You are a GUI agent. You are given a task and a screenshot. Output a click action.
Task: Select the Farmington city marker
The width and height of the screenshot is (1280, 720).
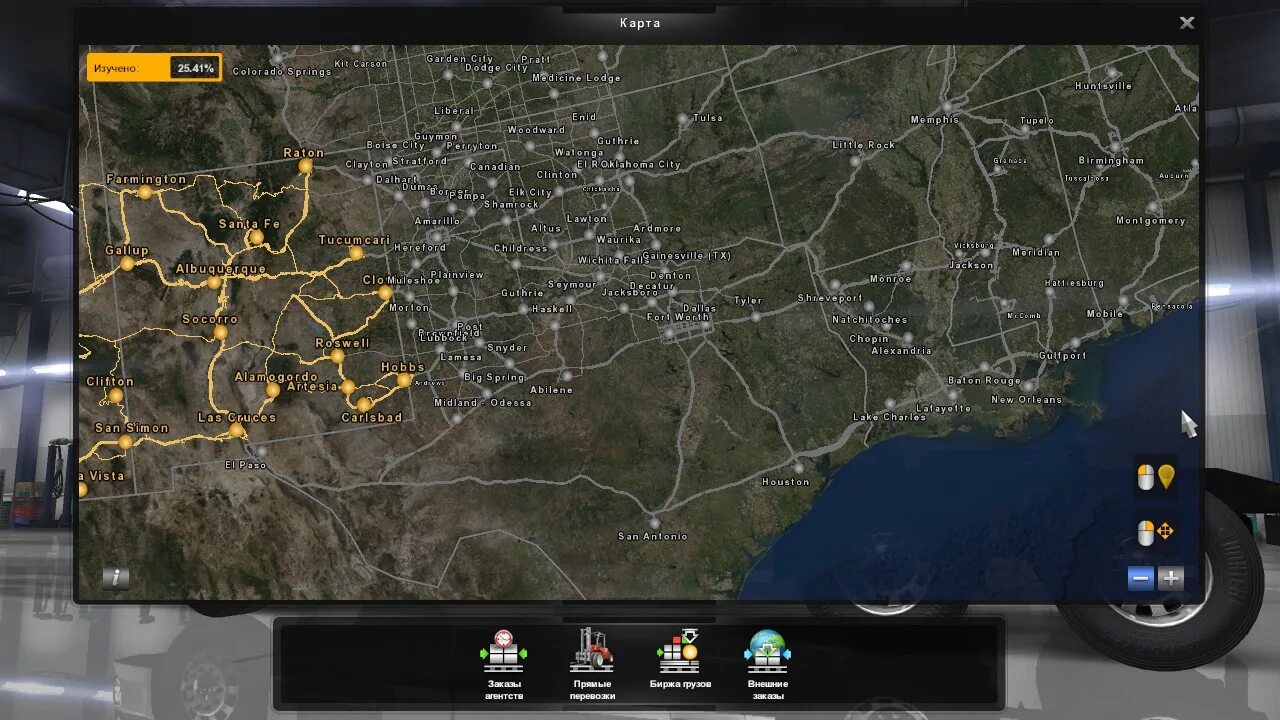coord(145,192)
